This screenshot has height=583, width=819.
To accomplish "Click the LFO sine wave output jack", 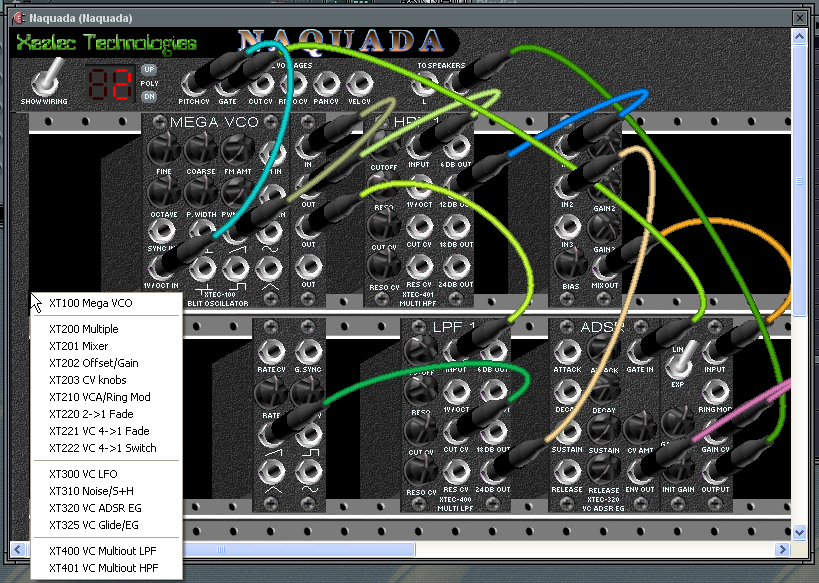I will (309, 472).
